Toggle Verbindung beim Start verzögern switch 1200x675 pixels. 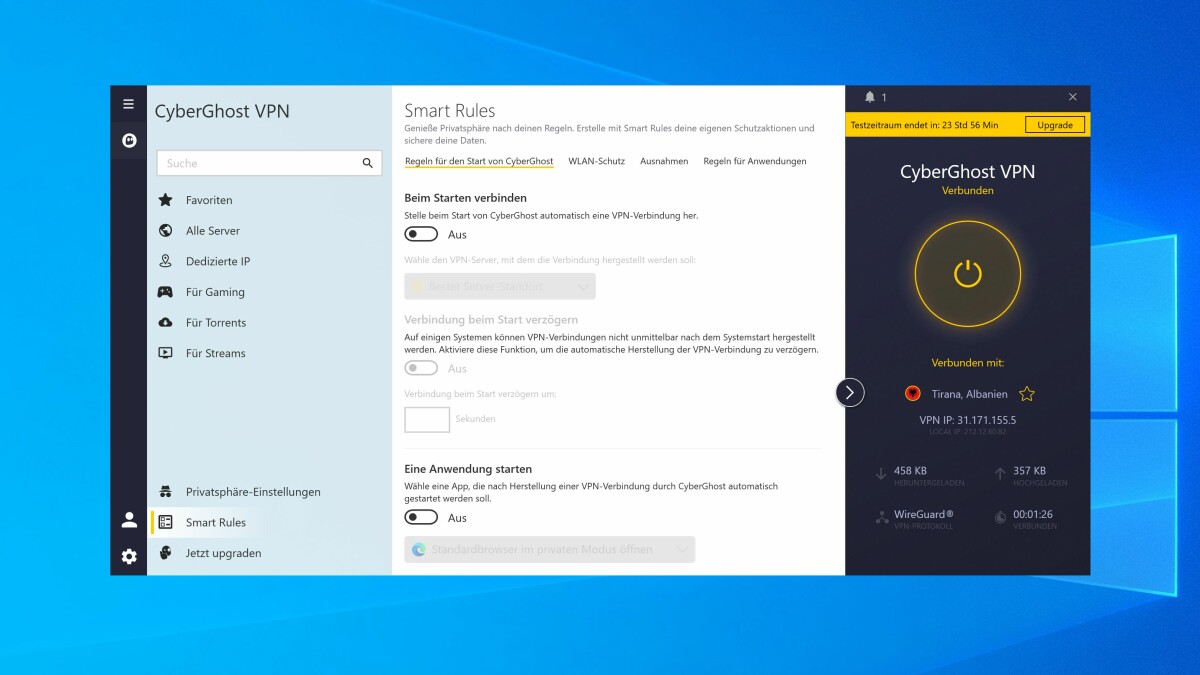tap(421, 368)
